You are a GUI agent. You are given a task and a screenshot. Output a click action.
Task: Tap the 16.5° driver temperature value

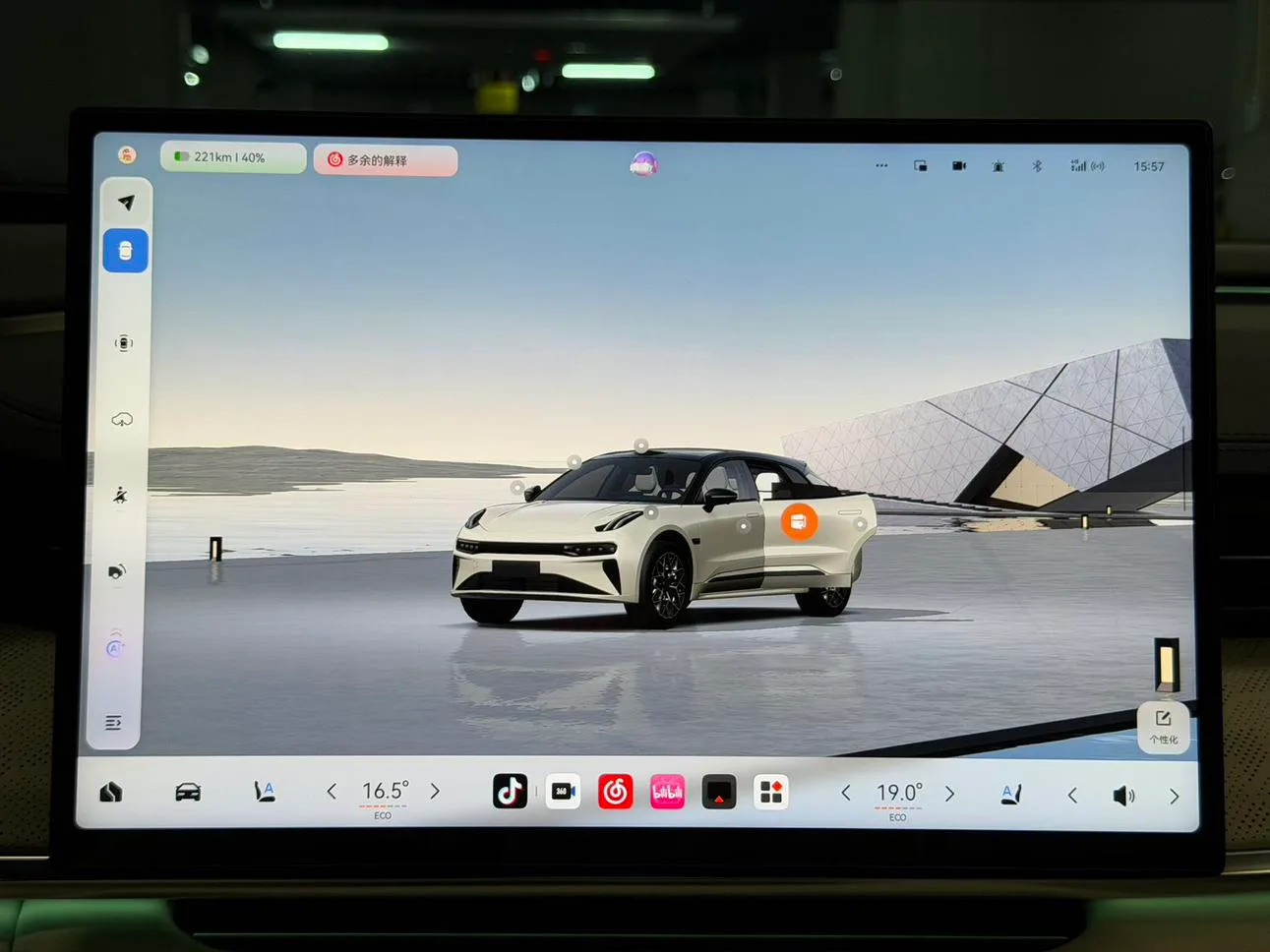click(385, 792)
